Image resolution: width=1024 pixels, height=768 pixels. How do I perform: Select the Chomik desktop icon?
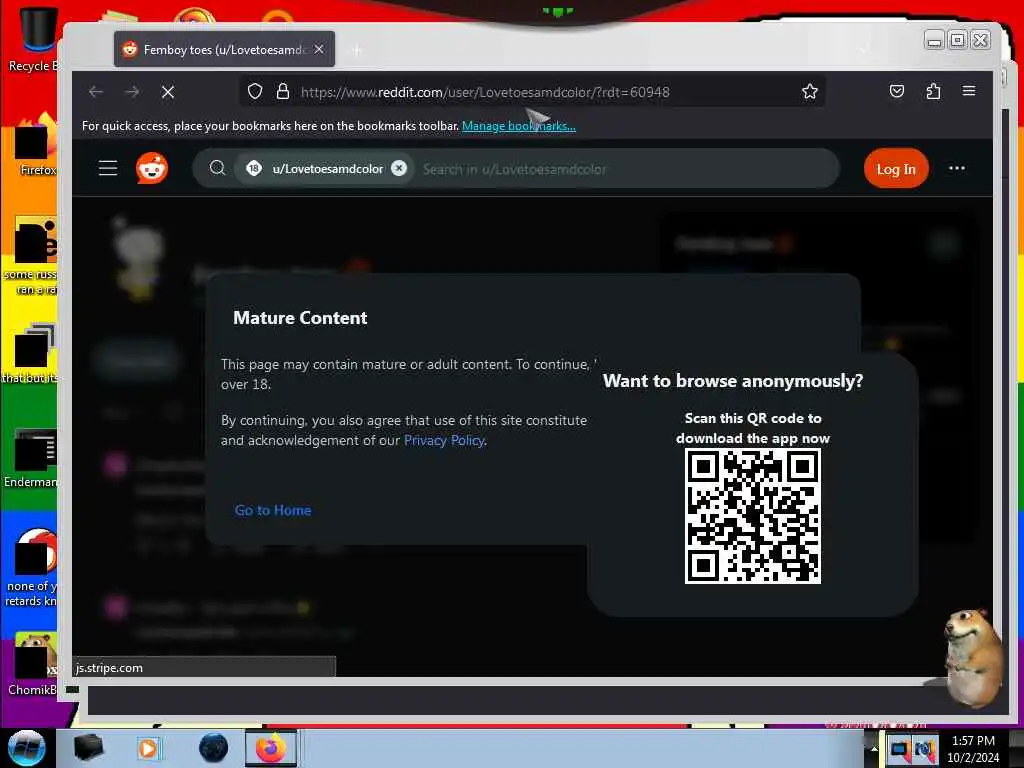point(33,665)
